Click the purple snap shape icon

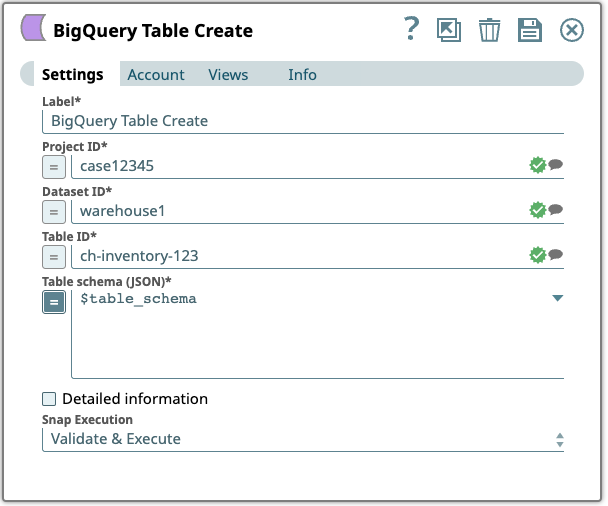click(x=33, y=28)
